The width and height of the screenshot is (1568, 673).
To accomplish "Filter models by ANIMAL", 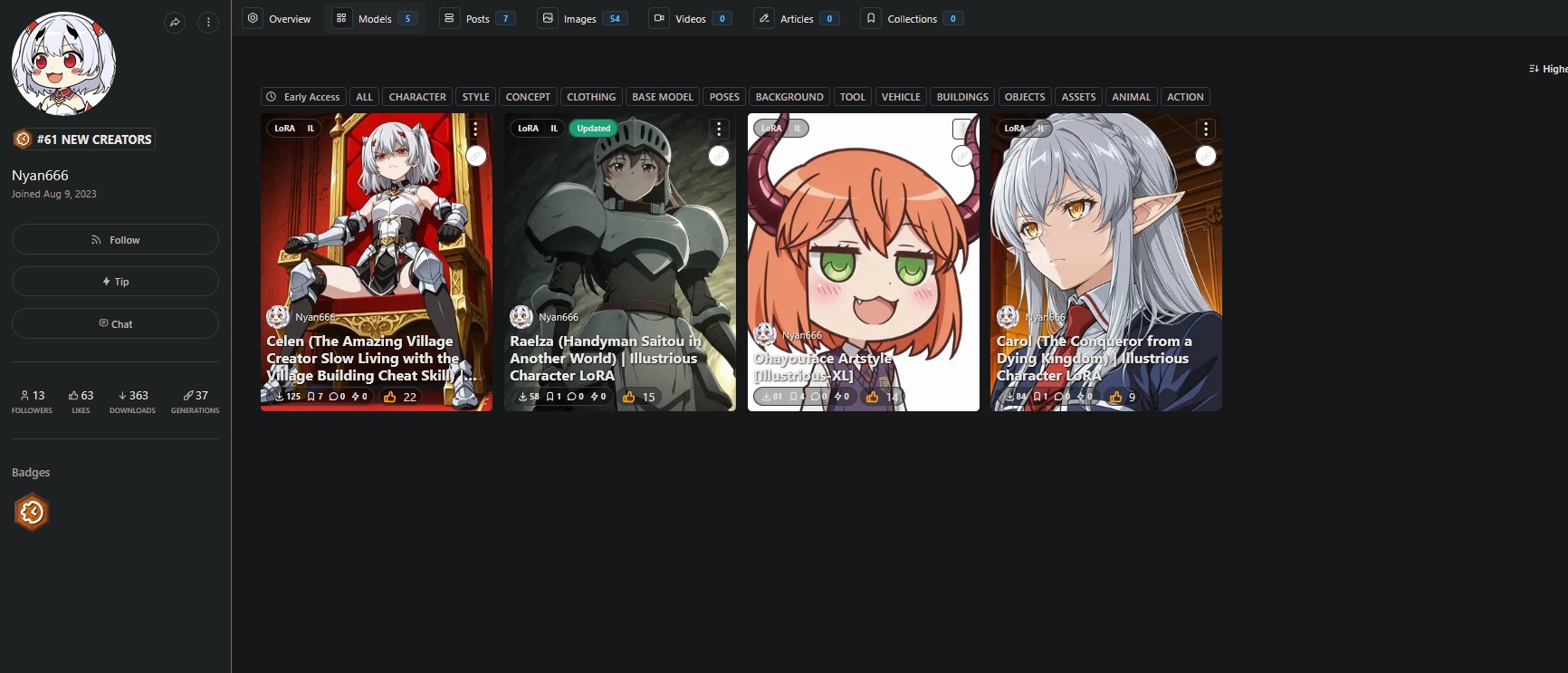I will coord(1131,97).
